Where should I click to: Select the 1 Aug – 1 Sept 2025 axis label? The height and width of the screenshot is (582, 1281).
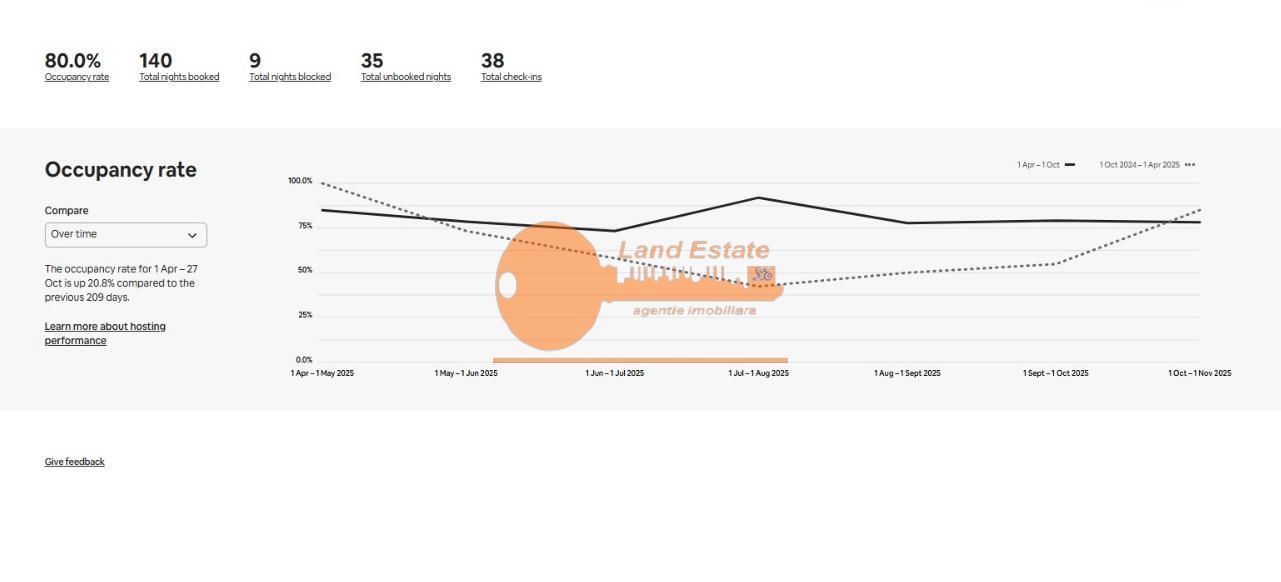907,374
